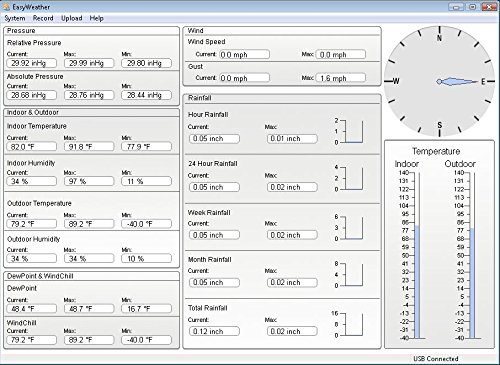Click Outdoor Temperature current value field

click(32, 224)
